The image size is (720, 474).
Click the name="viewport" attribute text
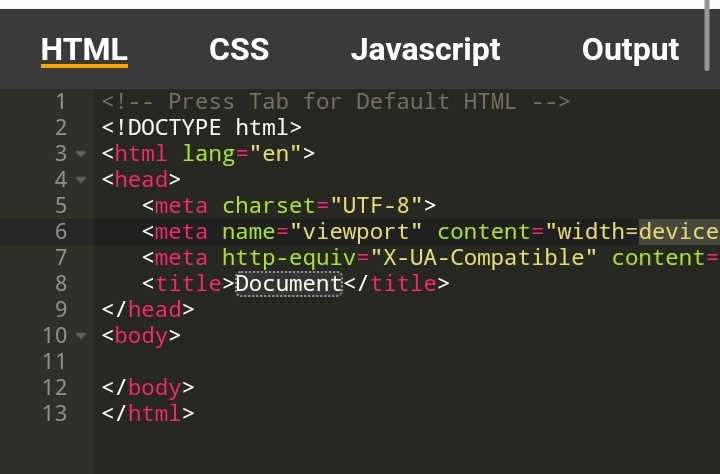[x=322, y=231]
